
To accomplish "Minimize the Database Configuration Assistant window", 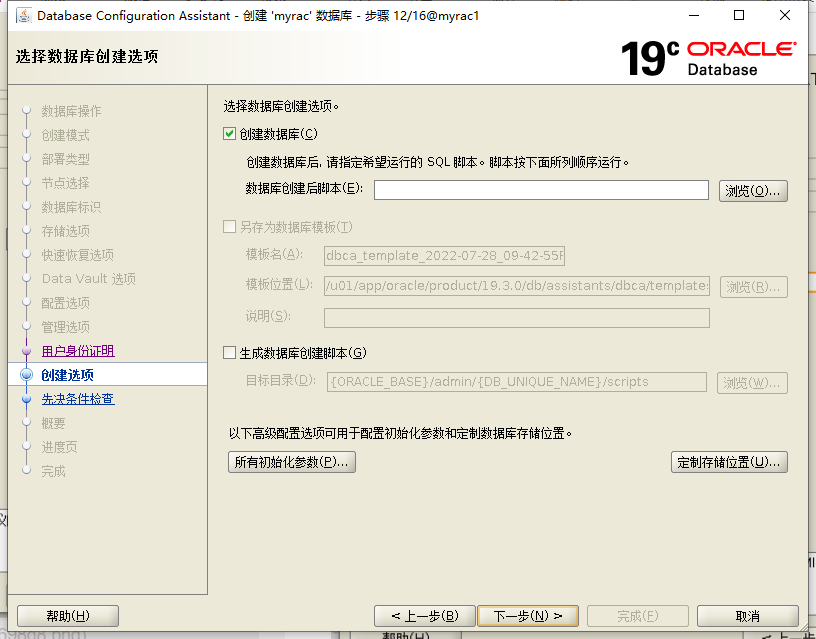I will coord(694,16).
